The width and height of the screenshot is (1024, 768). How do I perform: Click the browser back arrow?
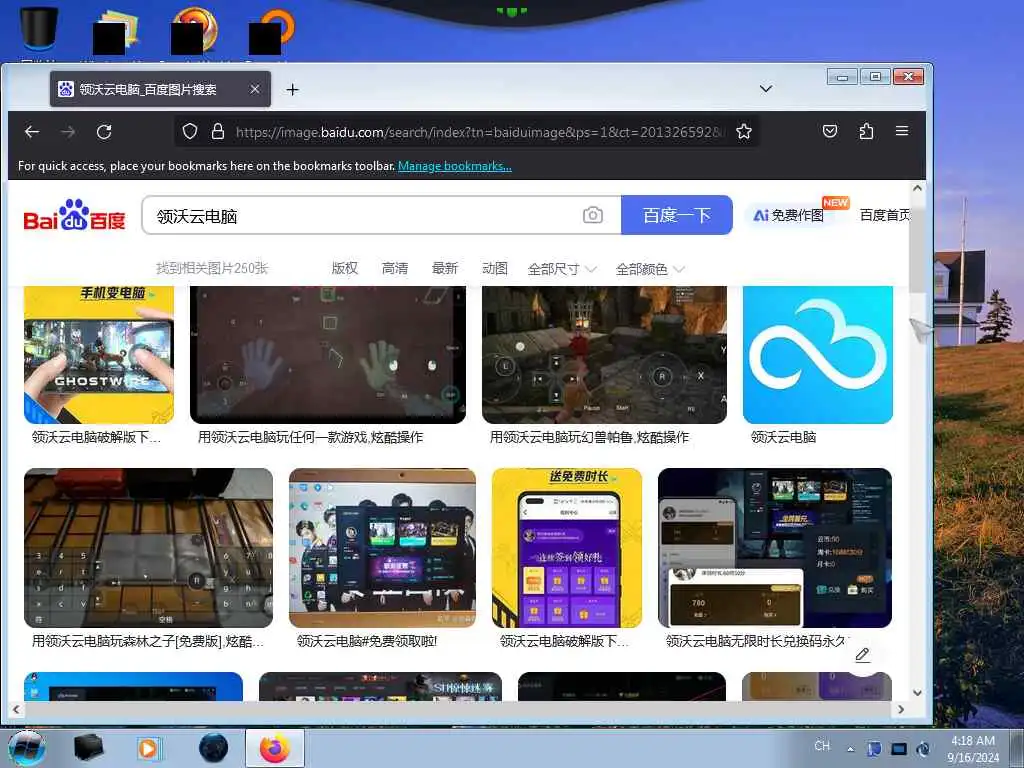(x=32, y=132)
